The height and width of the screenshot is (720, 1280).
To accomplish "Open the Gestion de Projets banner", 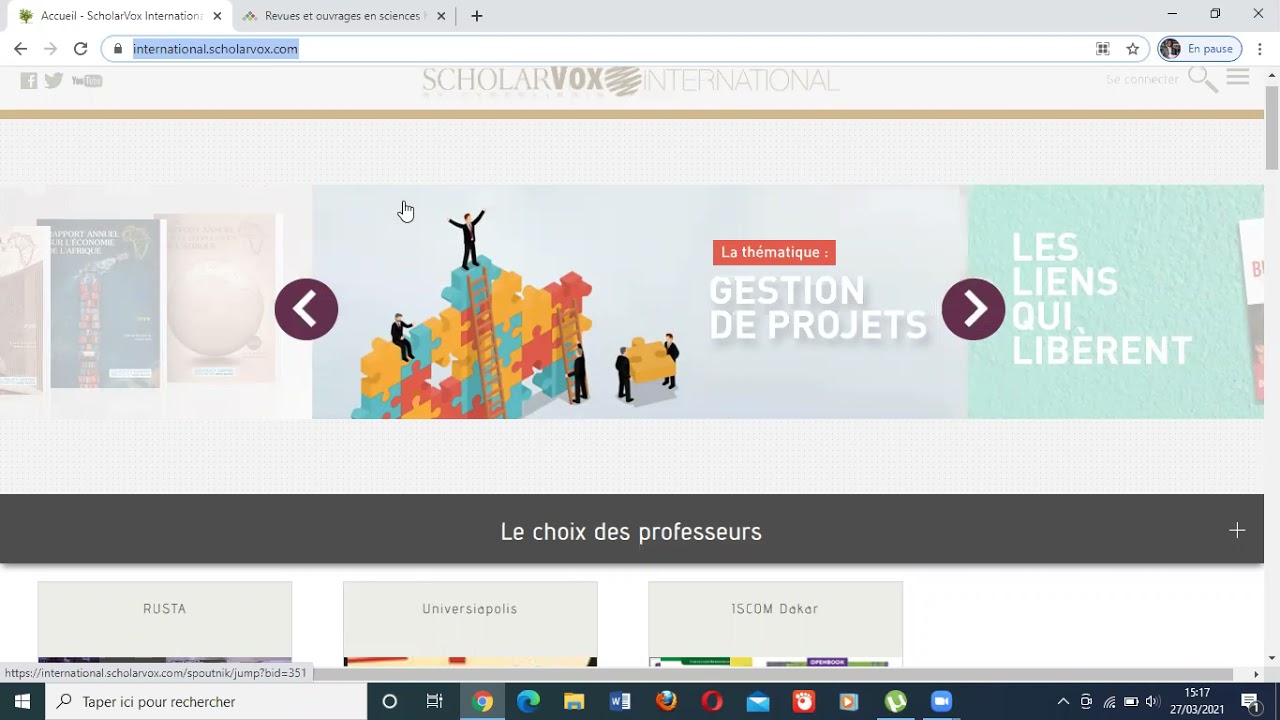I will coord(640,301).
